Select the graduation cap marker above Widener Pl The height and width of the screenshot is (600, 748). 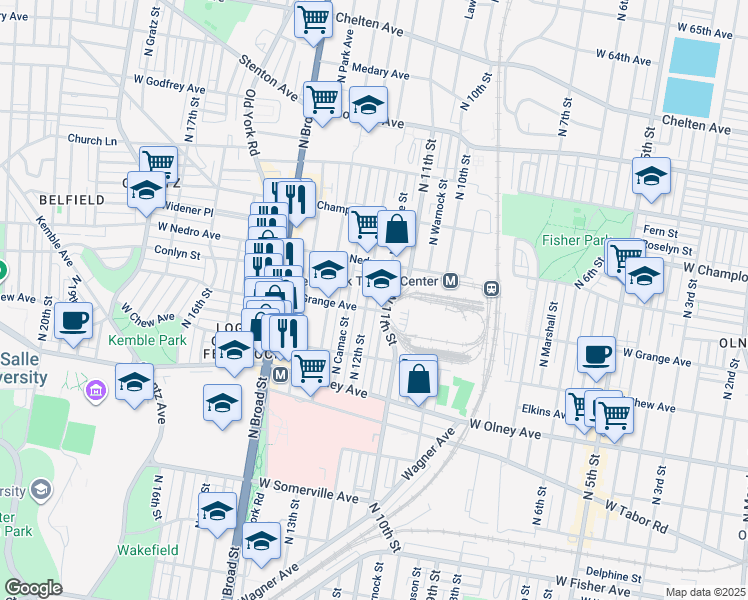[x=146, y=193]
